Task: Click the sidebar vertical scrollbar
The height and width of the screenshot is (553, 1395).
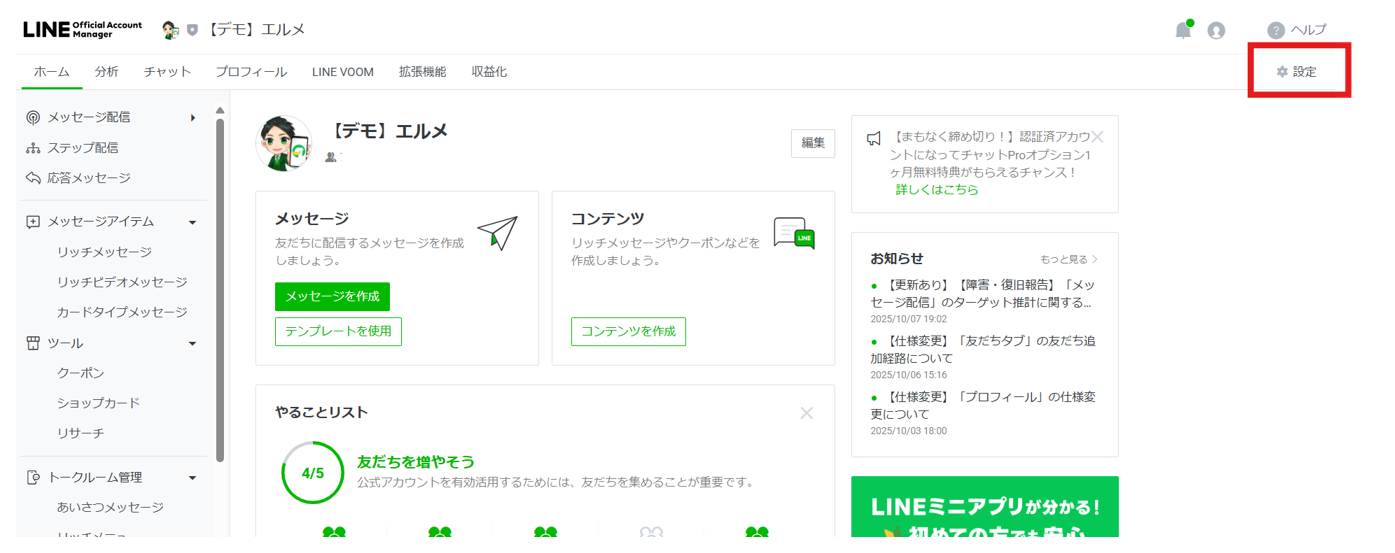Action: tap(220, 290)
